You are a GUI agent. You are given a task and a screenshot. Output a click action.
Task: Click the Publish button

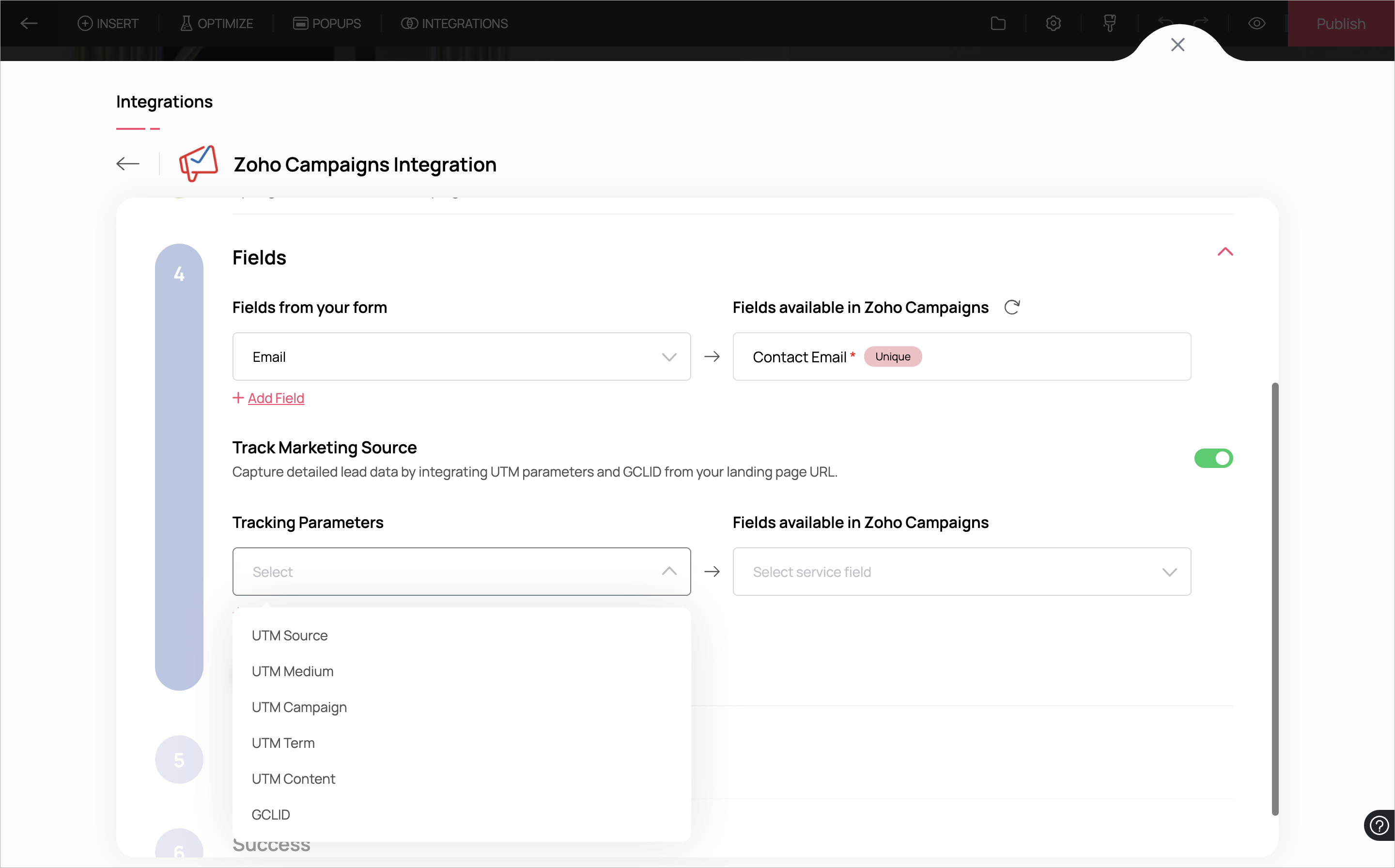(1340, 24)
